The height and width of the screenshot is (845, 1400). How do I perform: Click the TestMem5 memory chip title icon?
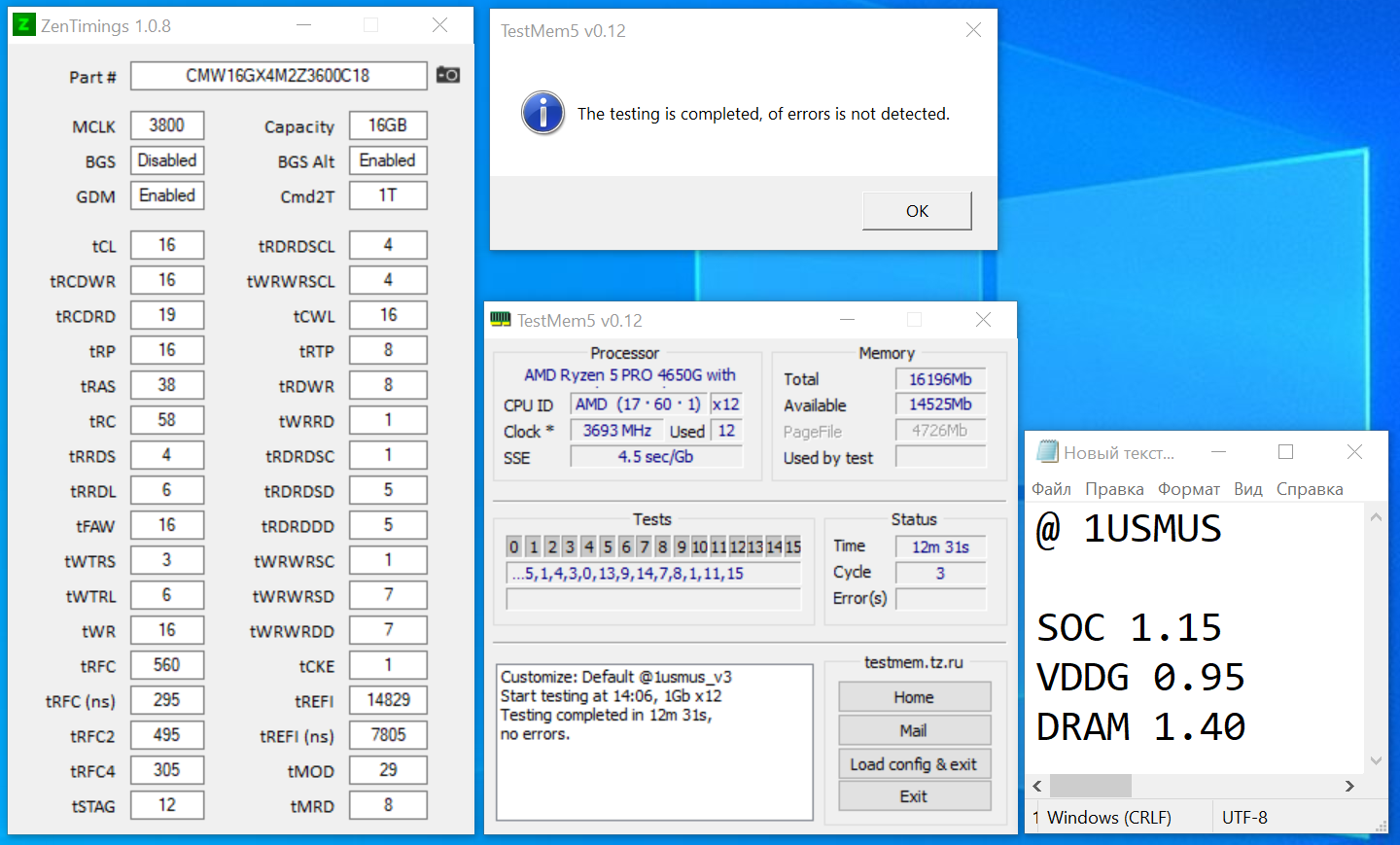tap(501, 320)
